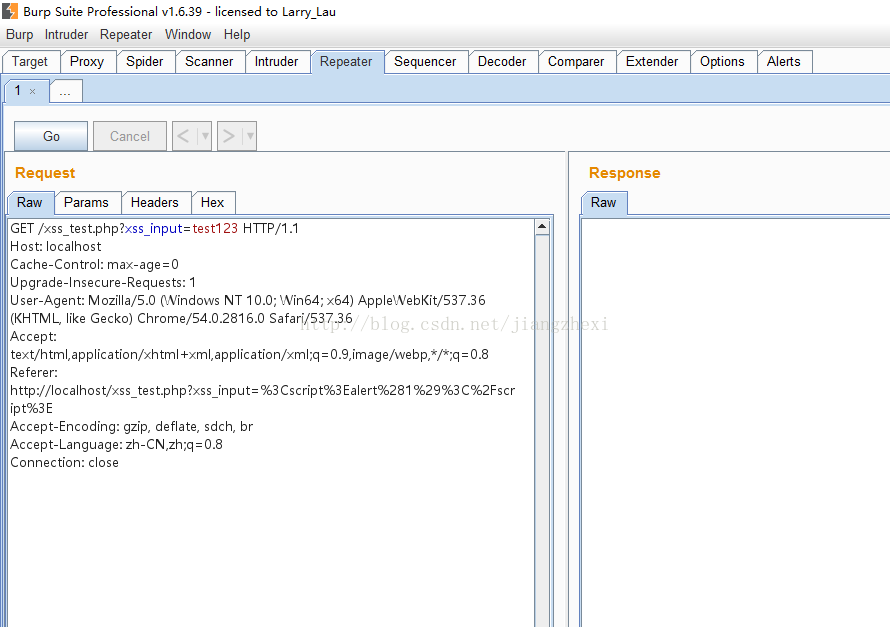Click inside the Response raw text area
Viewport: 890px width, 627px height.
coord(736,422)
